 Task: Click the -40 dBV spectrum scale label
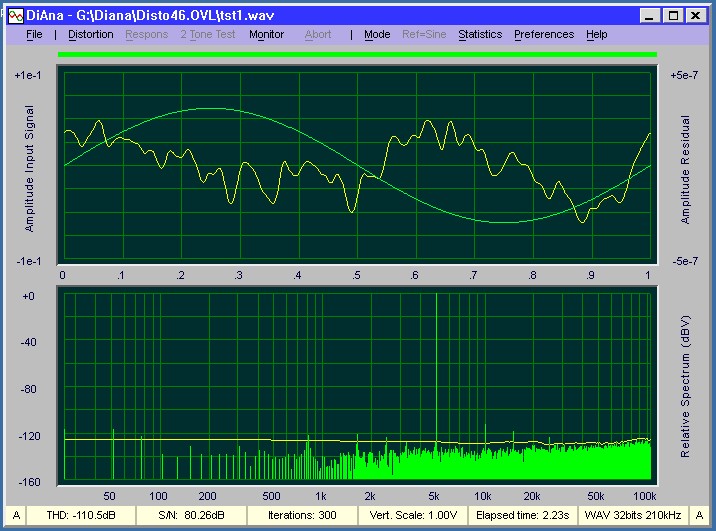point(29,342)
